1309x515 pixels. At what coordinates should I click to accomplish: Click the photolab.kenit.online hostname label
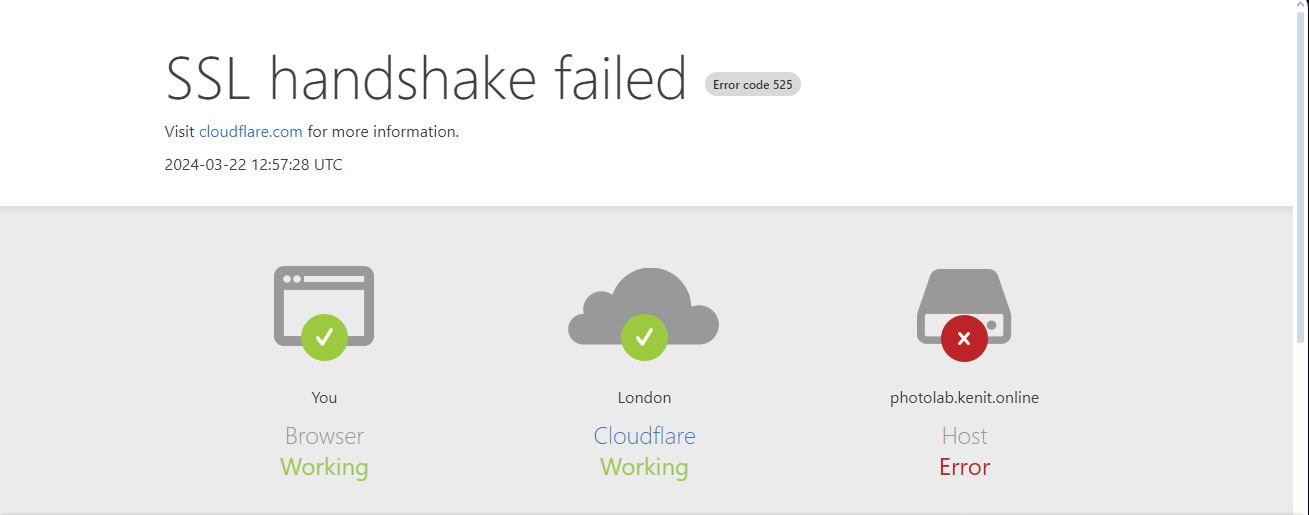964,397
